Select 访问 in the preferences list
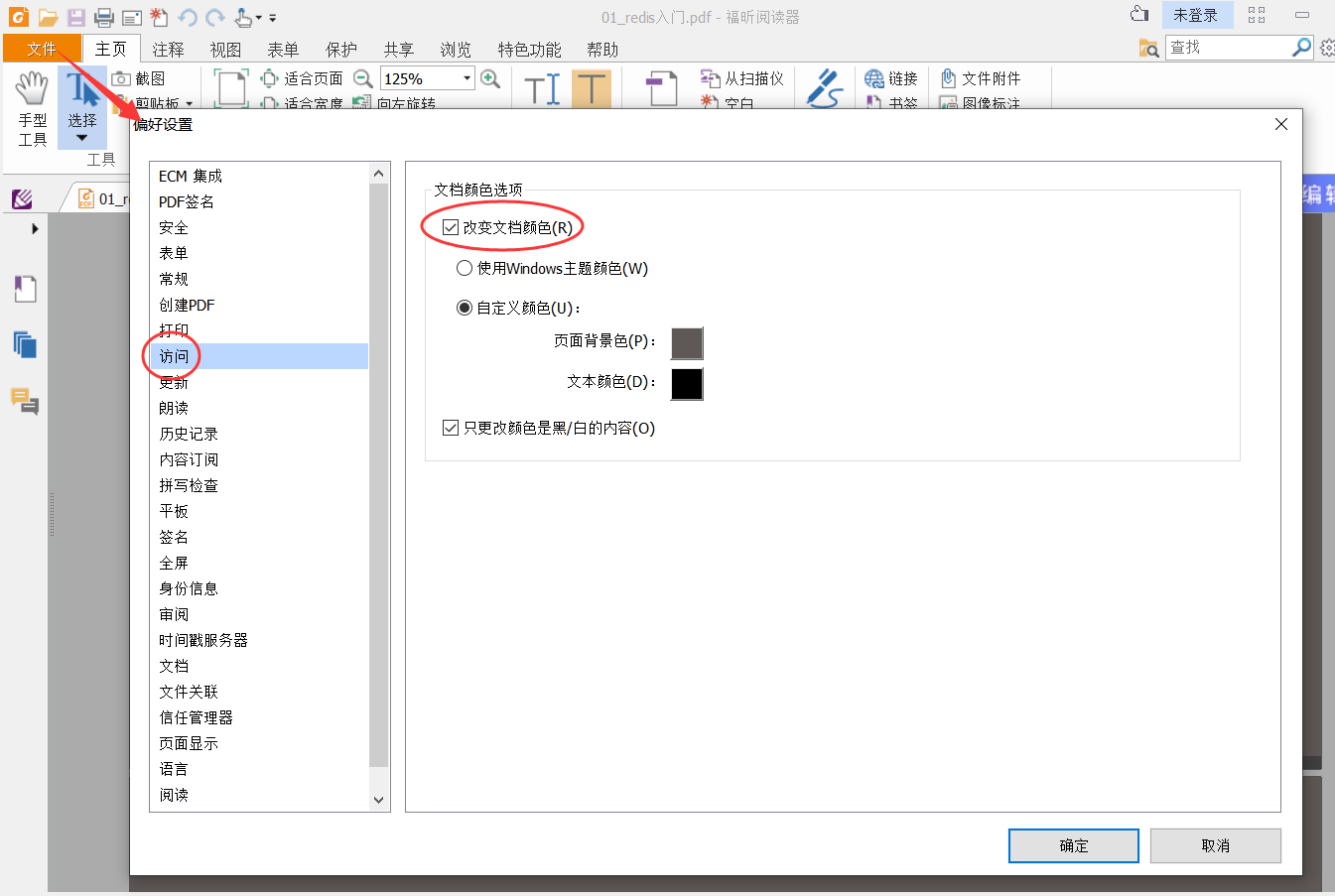The image size is (1335, 896). (x=172, y=355)
